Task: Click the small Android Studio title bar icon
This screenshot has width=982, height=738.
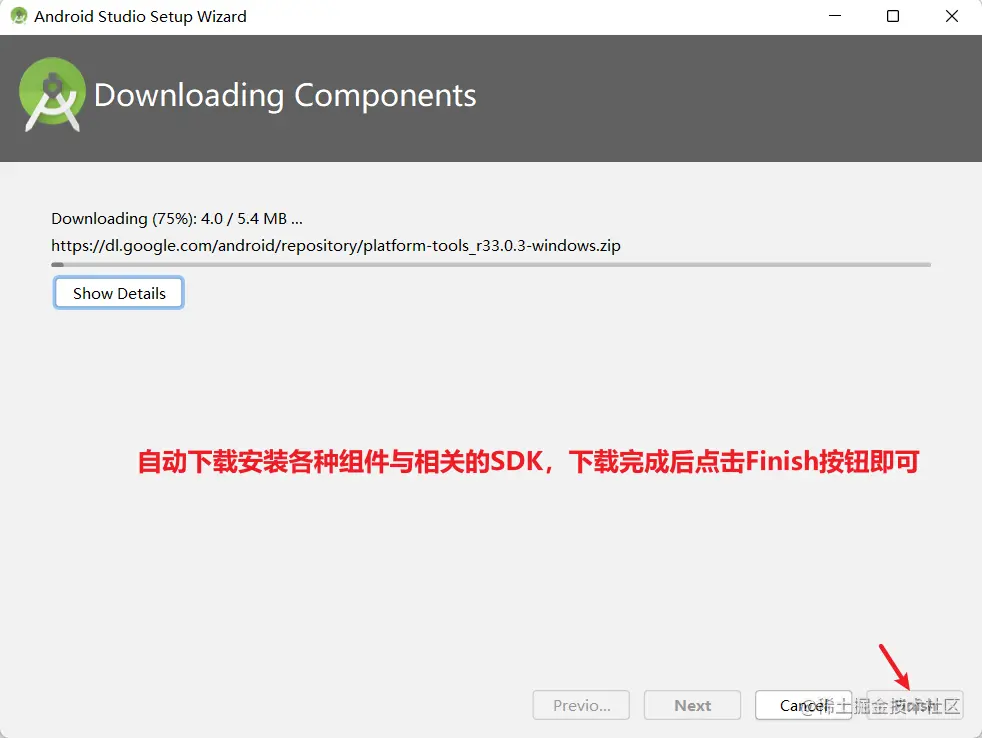Action: [x=19, y=16]
